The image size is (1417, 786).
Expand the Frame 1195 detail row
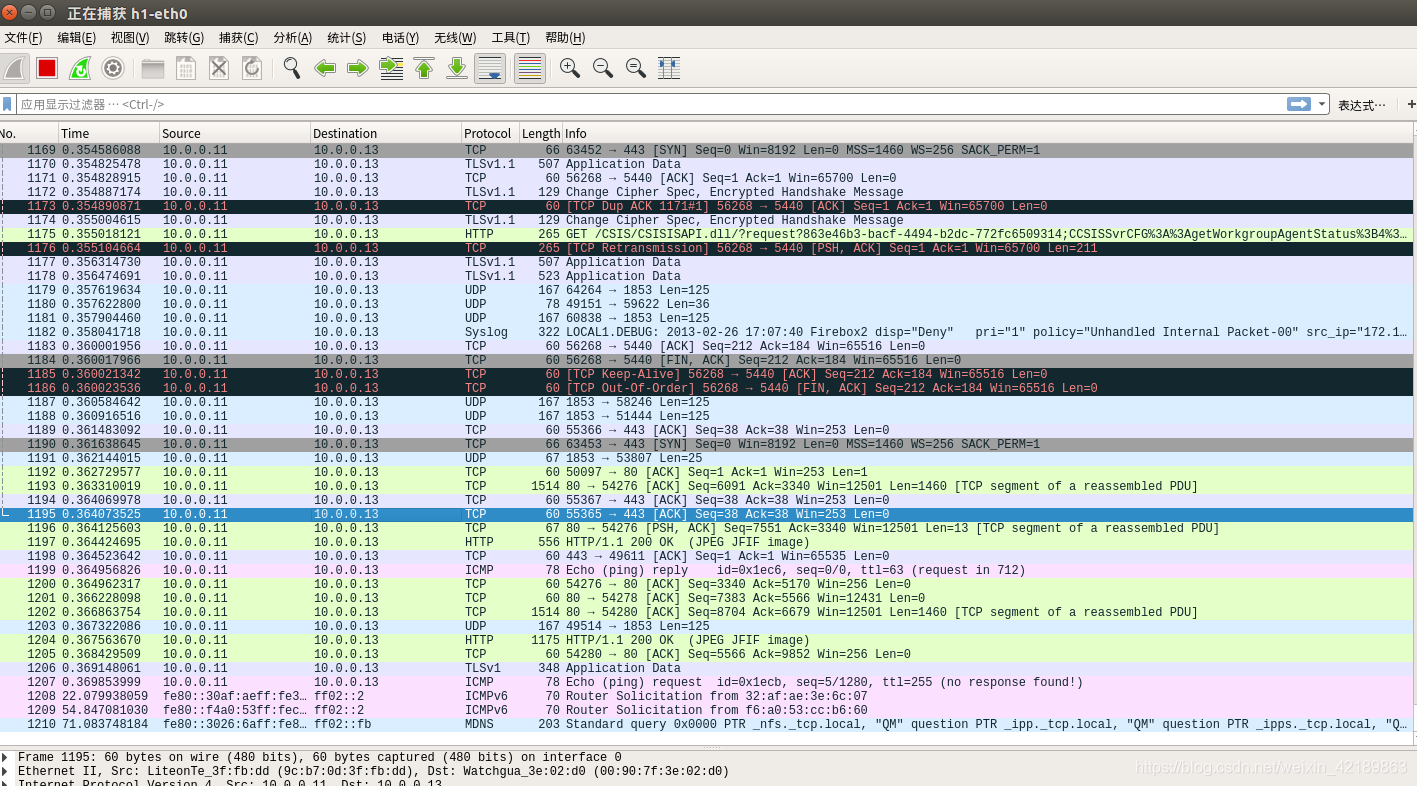click(x=8, y=757)
